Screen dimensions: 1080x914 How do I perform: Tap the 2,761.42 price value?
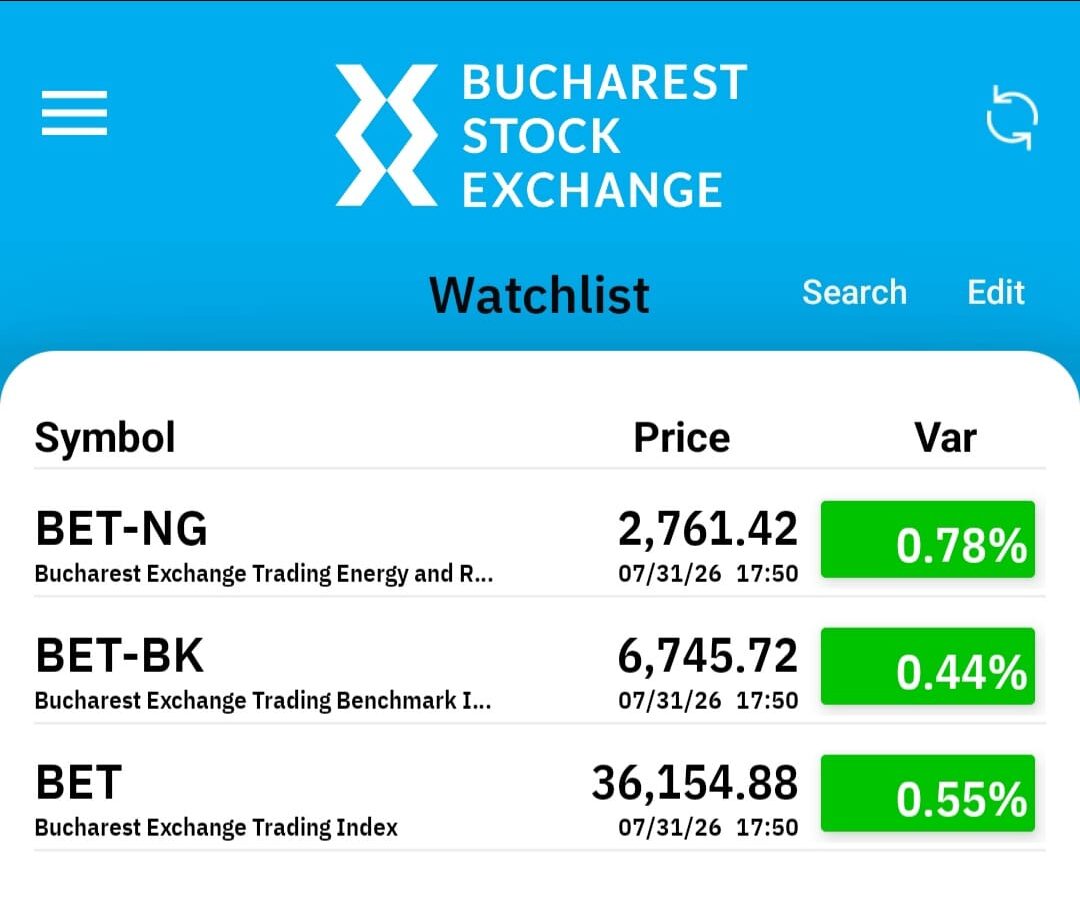pos(707,529)
